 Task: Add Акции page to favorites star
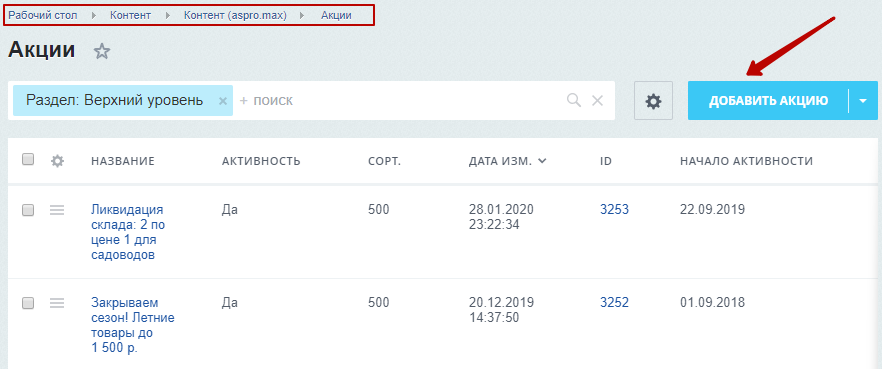pyautogui.click(x=102, y=52)
